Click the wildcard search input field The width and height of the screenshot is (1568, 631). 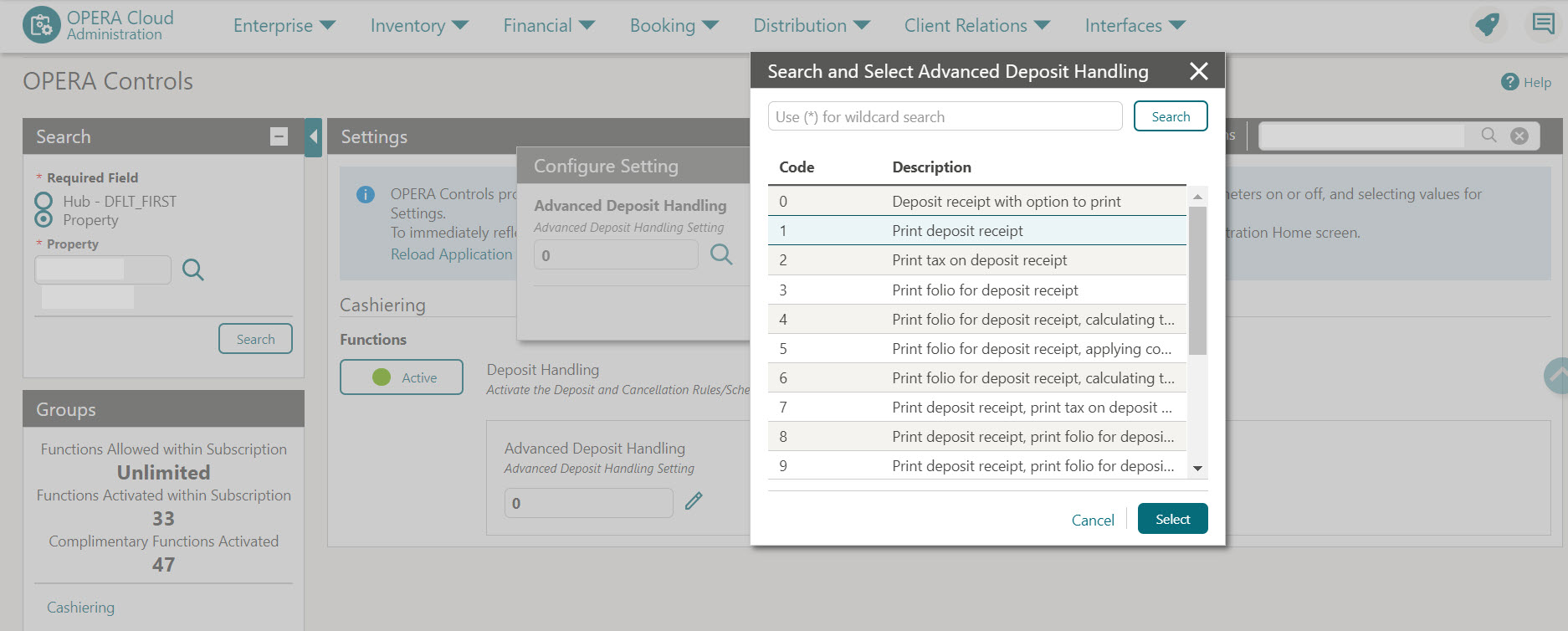(945, 116)
